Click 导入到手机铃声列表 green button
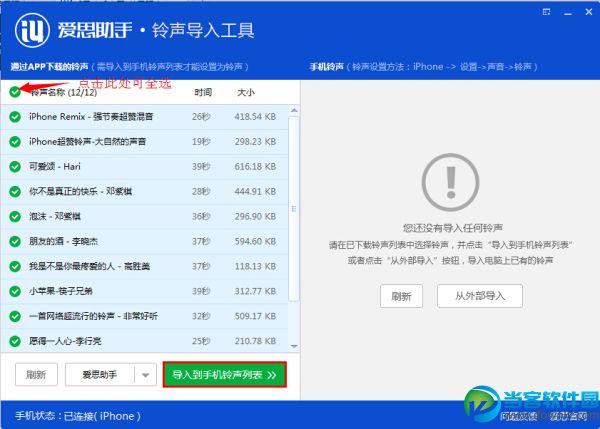The width and height of the screenshot is (600, 429). point(225,374)
